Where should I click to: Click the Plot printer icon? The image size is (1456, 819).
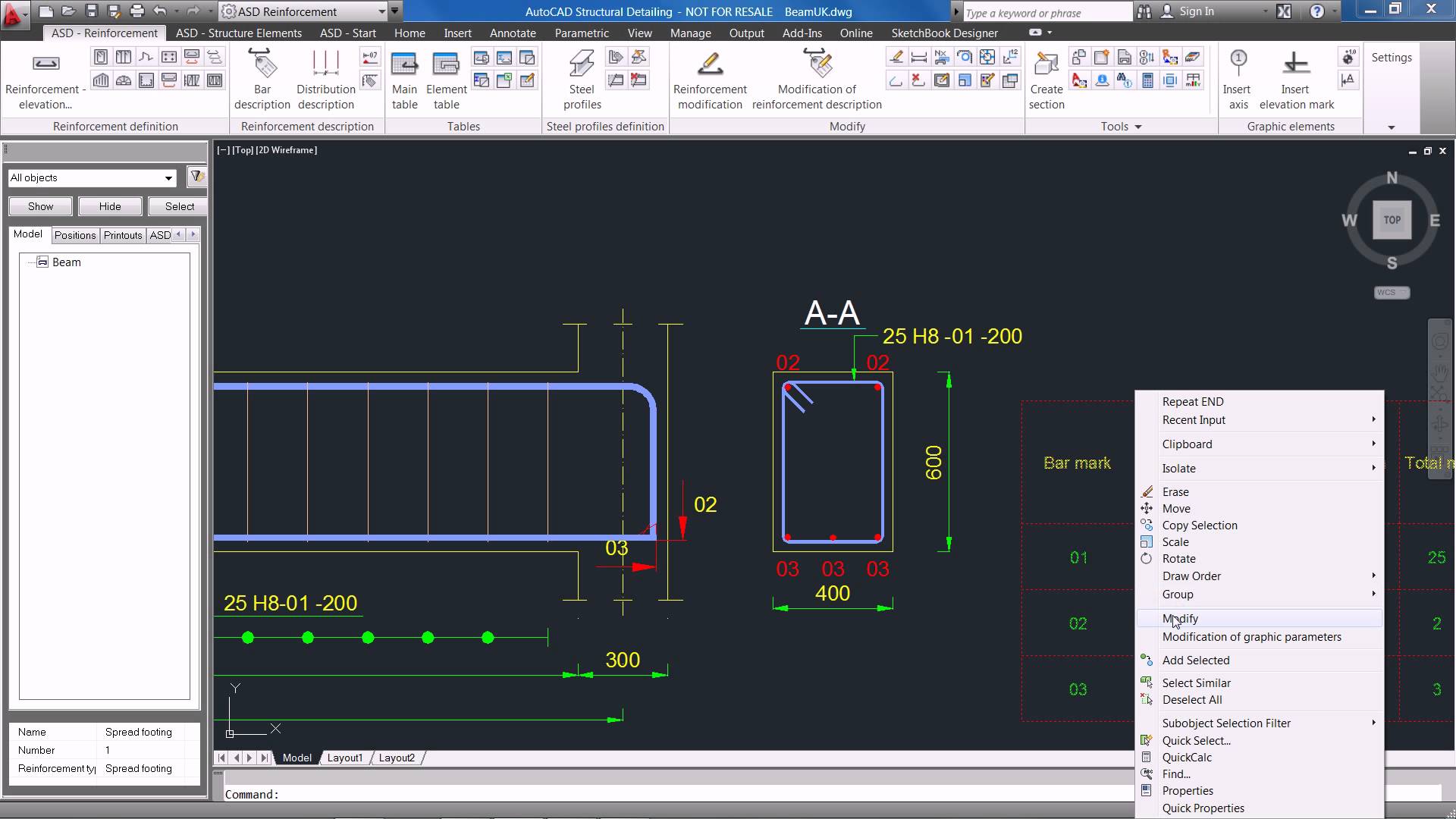(137, 11)
